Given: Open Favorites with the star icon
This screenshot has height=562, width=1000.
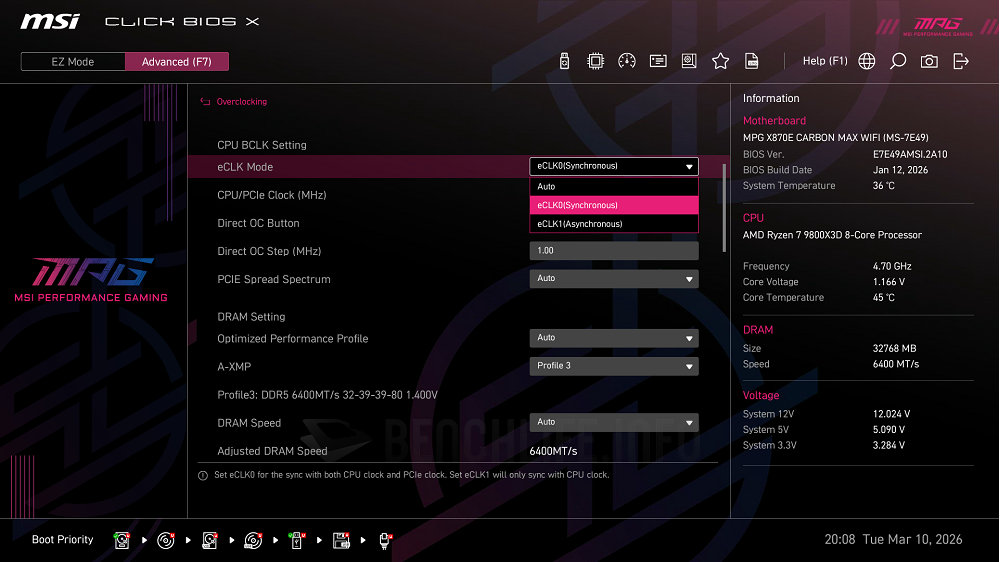Looking at the screenshot, I should [720, 61].
